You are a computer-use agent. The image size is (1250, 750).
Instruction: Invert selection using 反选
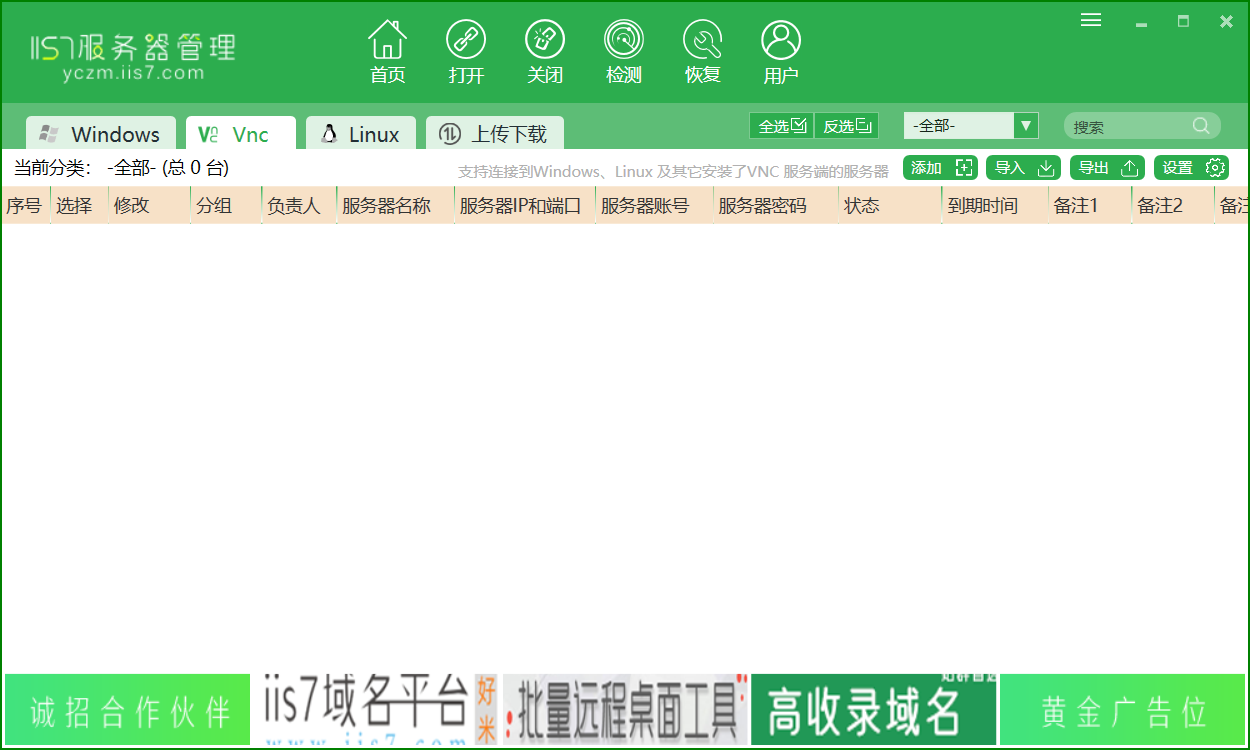(846, 126)
